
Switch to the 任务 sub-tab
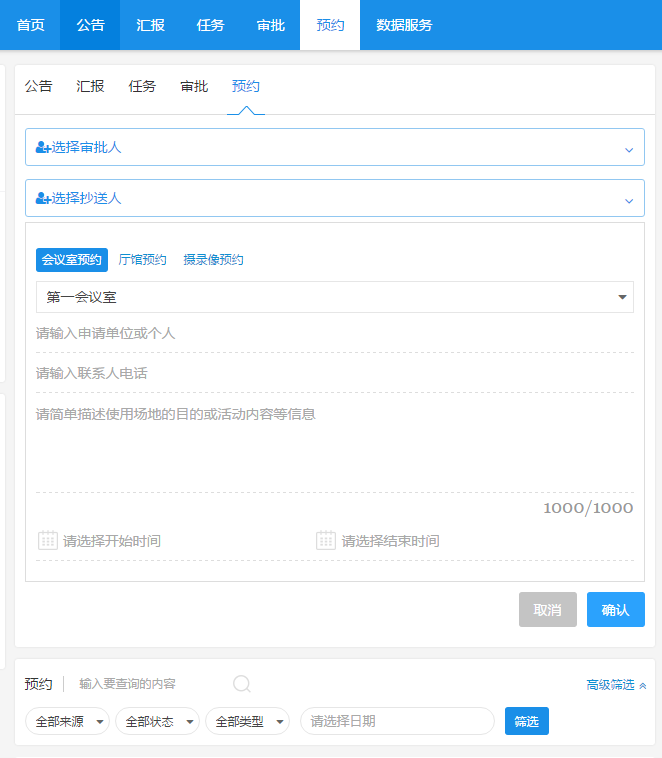(142, 86)
